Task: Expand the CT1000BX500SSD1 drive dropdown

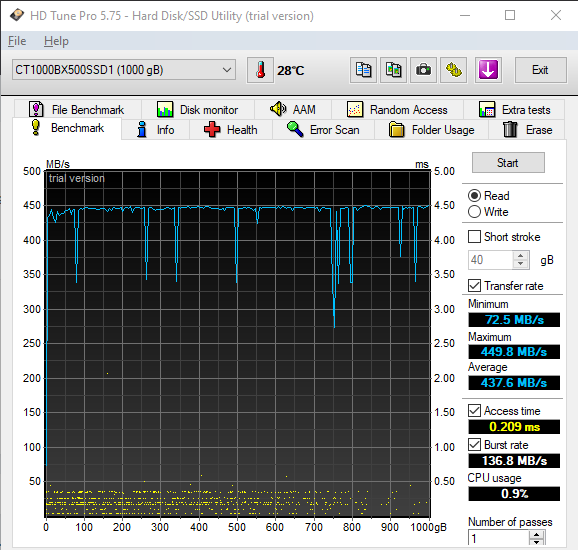Action: point(124,70)
